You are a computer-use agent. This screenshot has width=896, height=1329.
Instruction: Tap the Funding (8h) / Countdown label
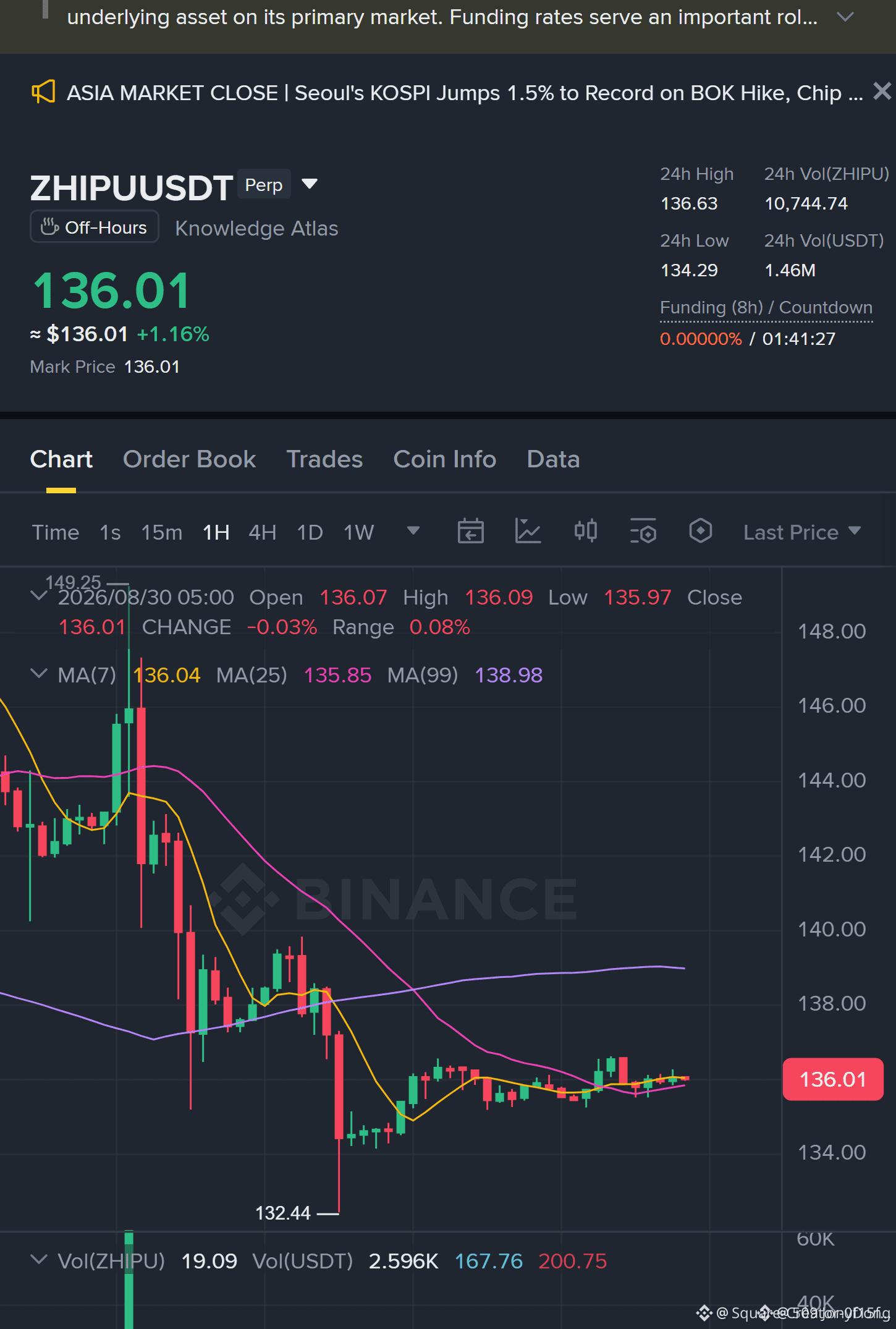tap(766, 307)
